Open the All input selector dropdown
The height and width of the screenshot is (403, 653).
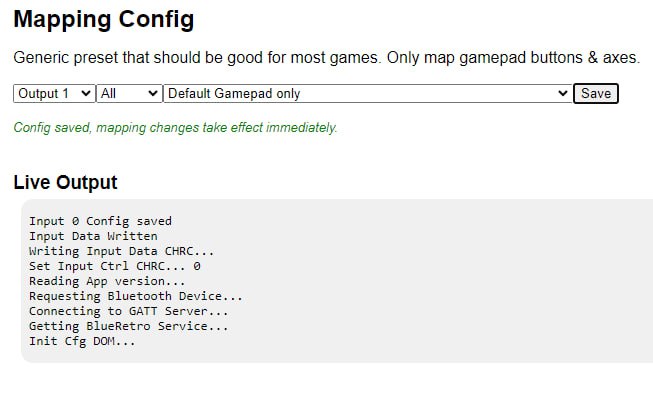[x=129, y=93]
